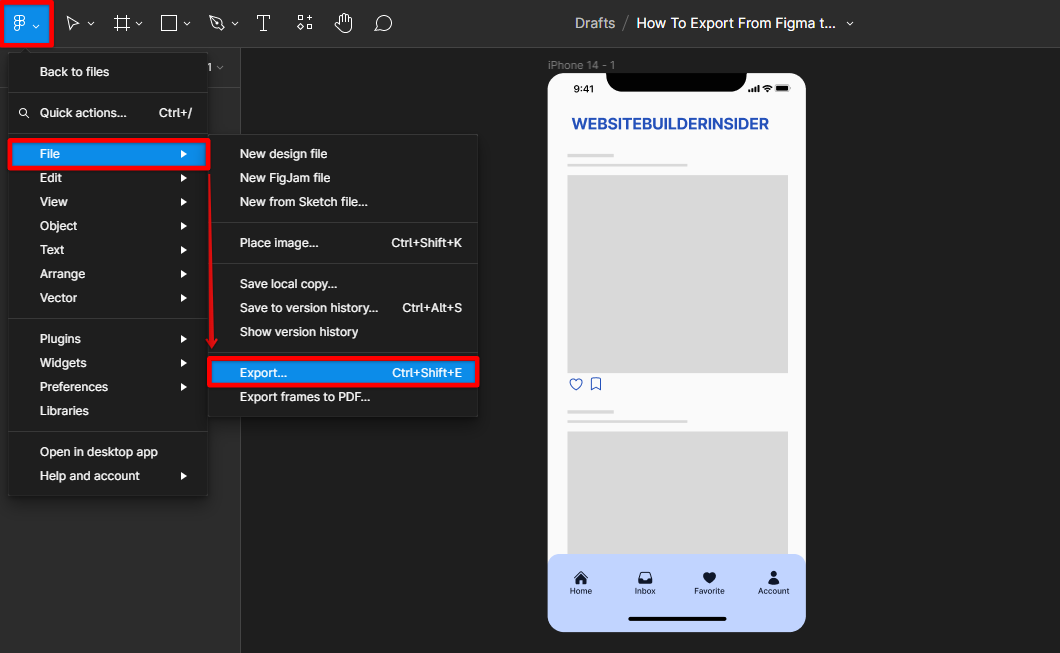This screenshot has height=653, width=1060.
Task: Select the Rectangle shape tool
Action: coord(169,23)
